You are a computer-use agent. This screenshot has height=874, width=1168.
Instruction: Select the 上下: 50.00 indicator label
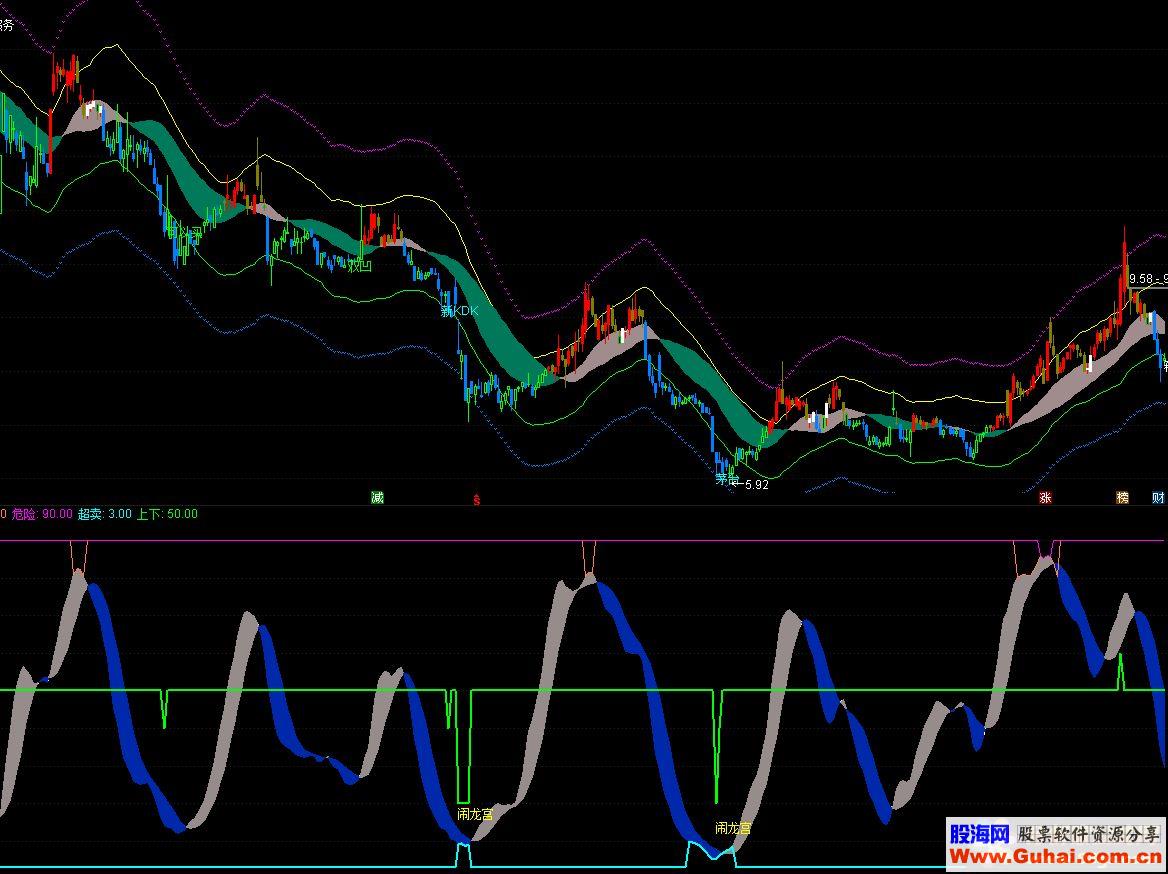168,513
